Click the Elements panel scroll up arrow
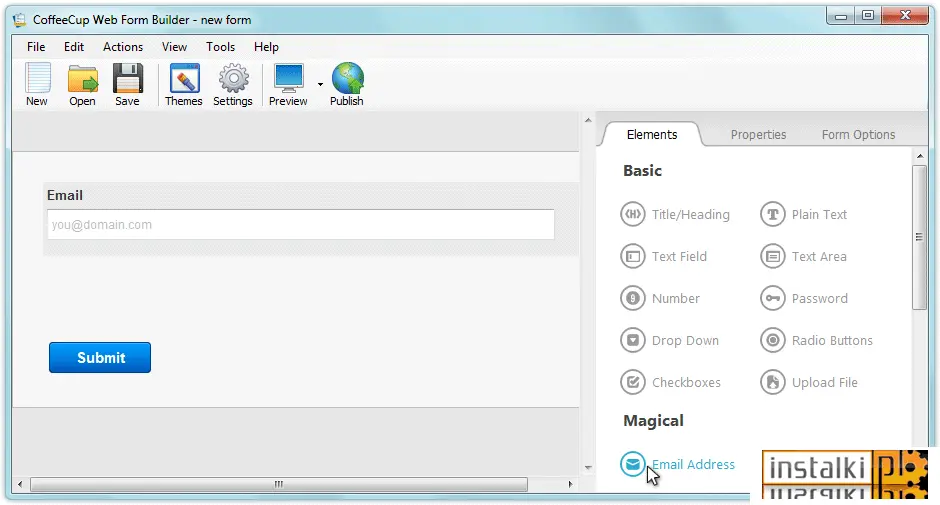Screen dimensions: 940x505 (x=920, y=157)
